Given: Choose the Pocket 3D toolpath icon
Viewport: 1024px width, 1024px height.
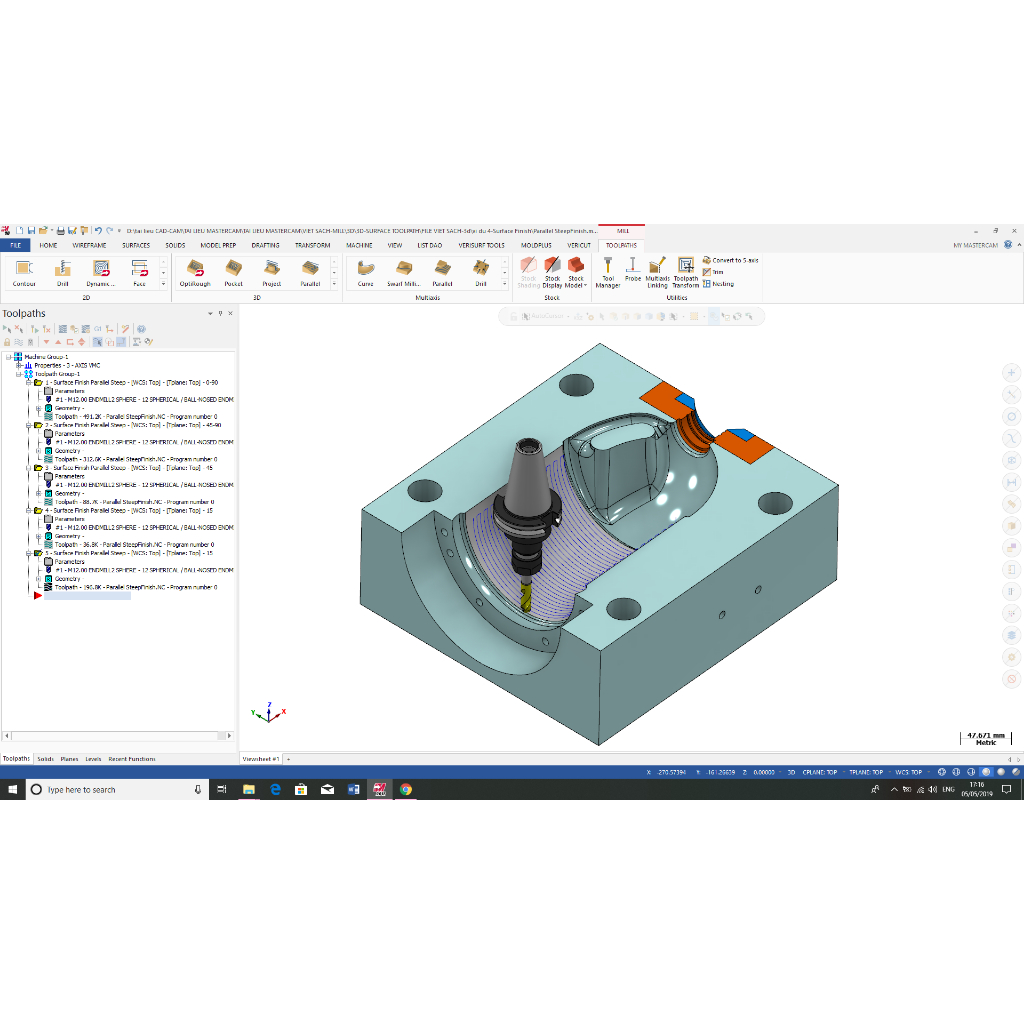Looking at the screenshot, I should [233, 272].
